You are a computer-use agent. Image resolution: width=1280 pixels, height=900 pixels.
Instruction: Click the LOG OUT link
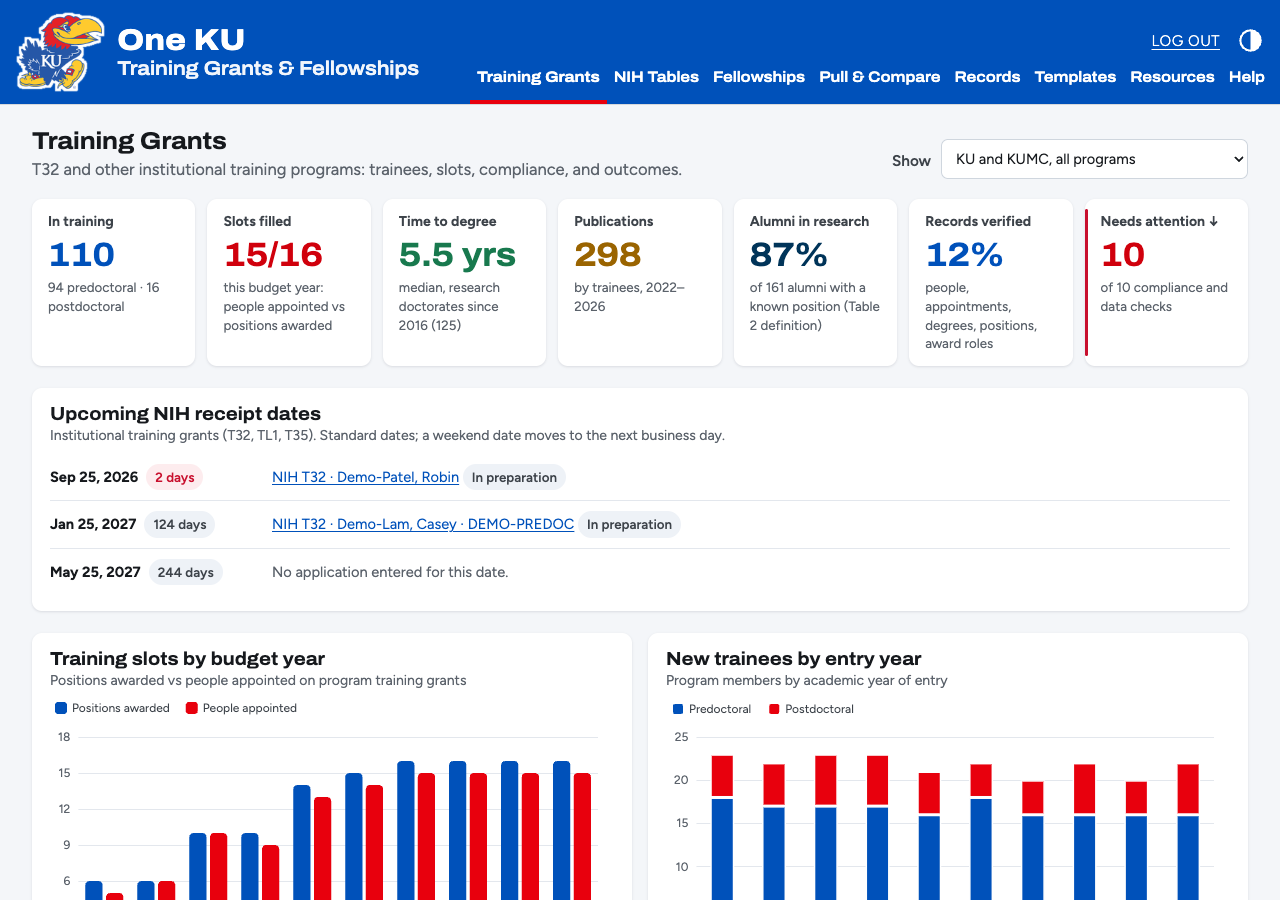tap(1185, 41)
